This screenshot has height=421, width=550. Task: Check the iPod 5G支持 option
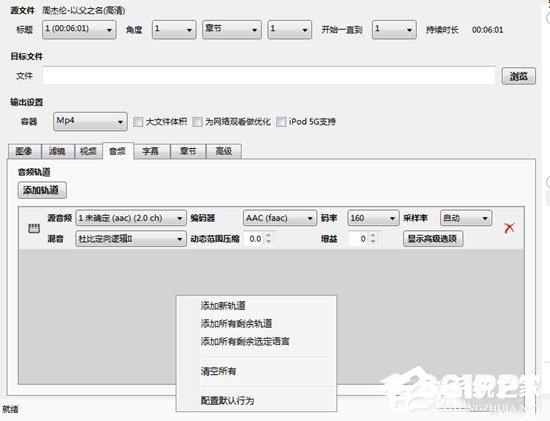click(x=281, y=122)
